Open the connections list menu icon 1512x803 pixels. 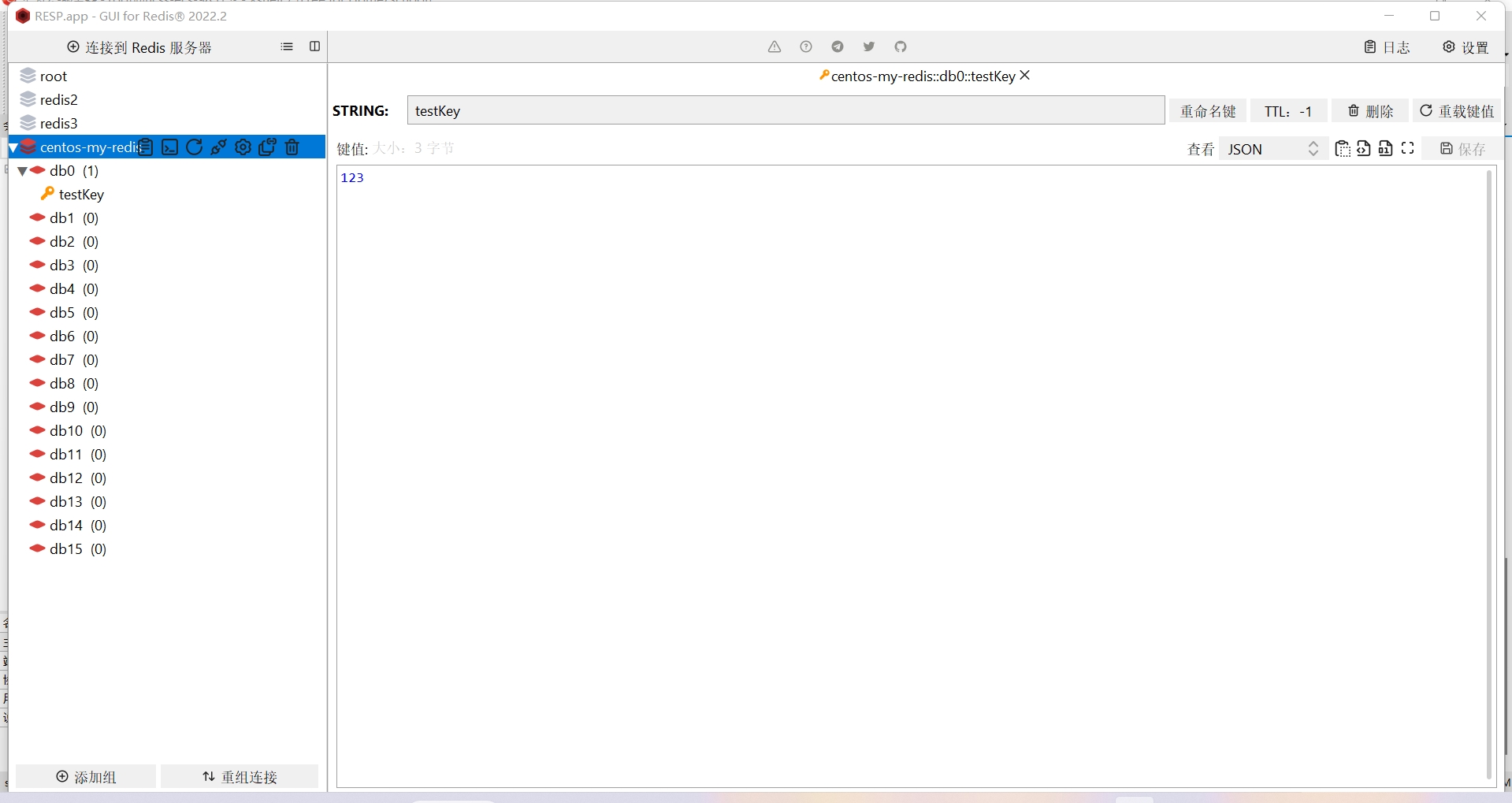(x=287, y=46)
